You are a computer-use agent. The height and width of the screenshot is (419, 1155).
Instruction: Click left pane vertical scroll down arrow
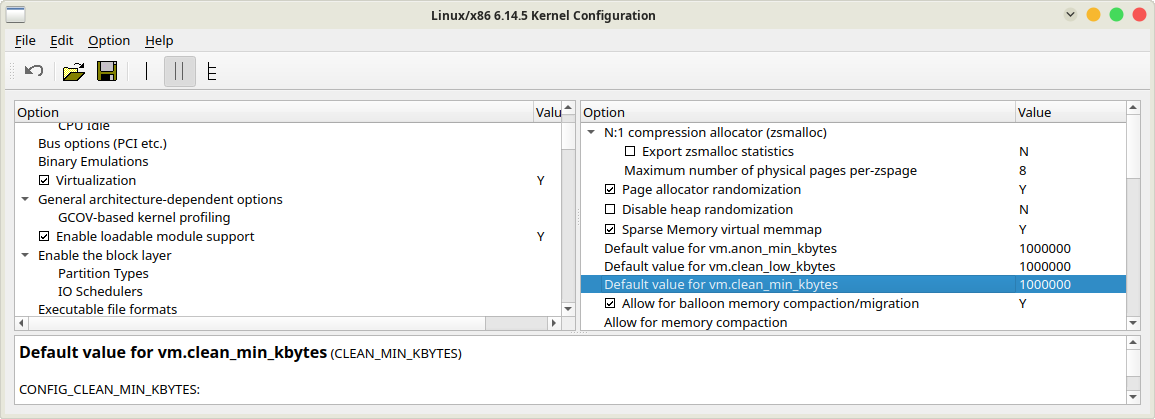[x=568, y=308]
